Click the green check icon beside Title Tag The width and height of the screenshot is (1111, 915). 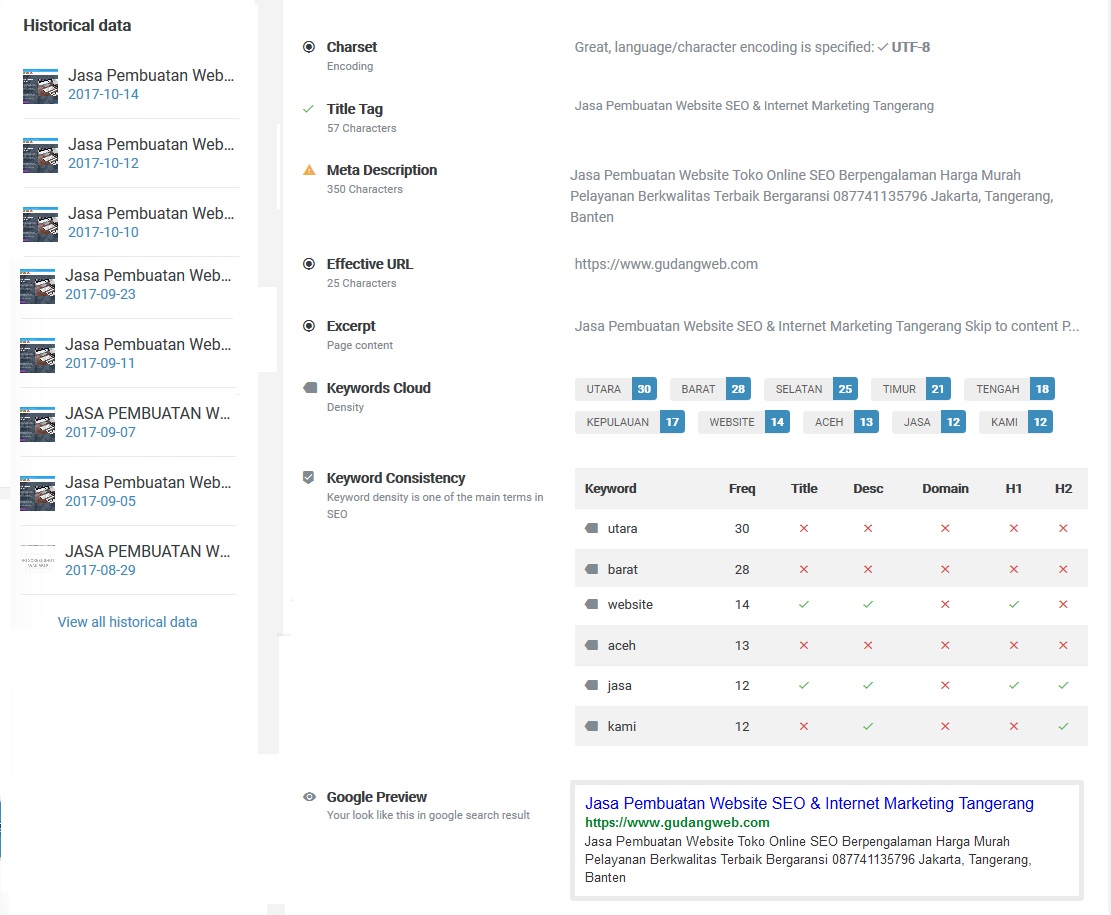coord(308,109)
